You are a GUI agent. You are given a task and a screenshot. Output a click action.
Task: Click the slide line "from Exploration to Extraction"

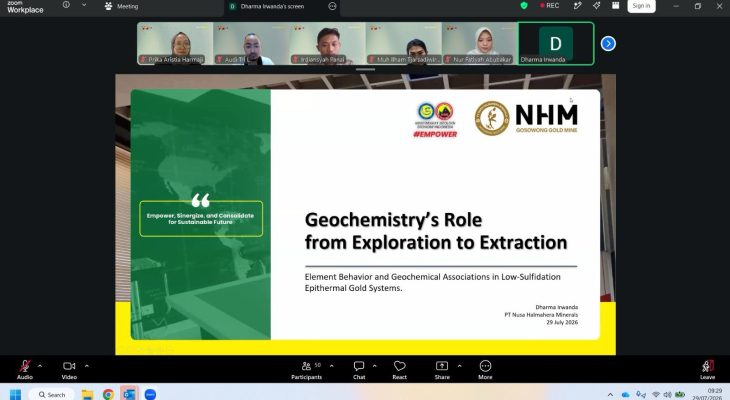pos(436,243)
